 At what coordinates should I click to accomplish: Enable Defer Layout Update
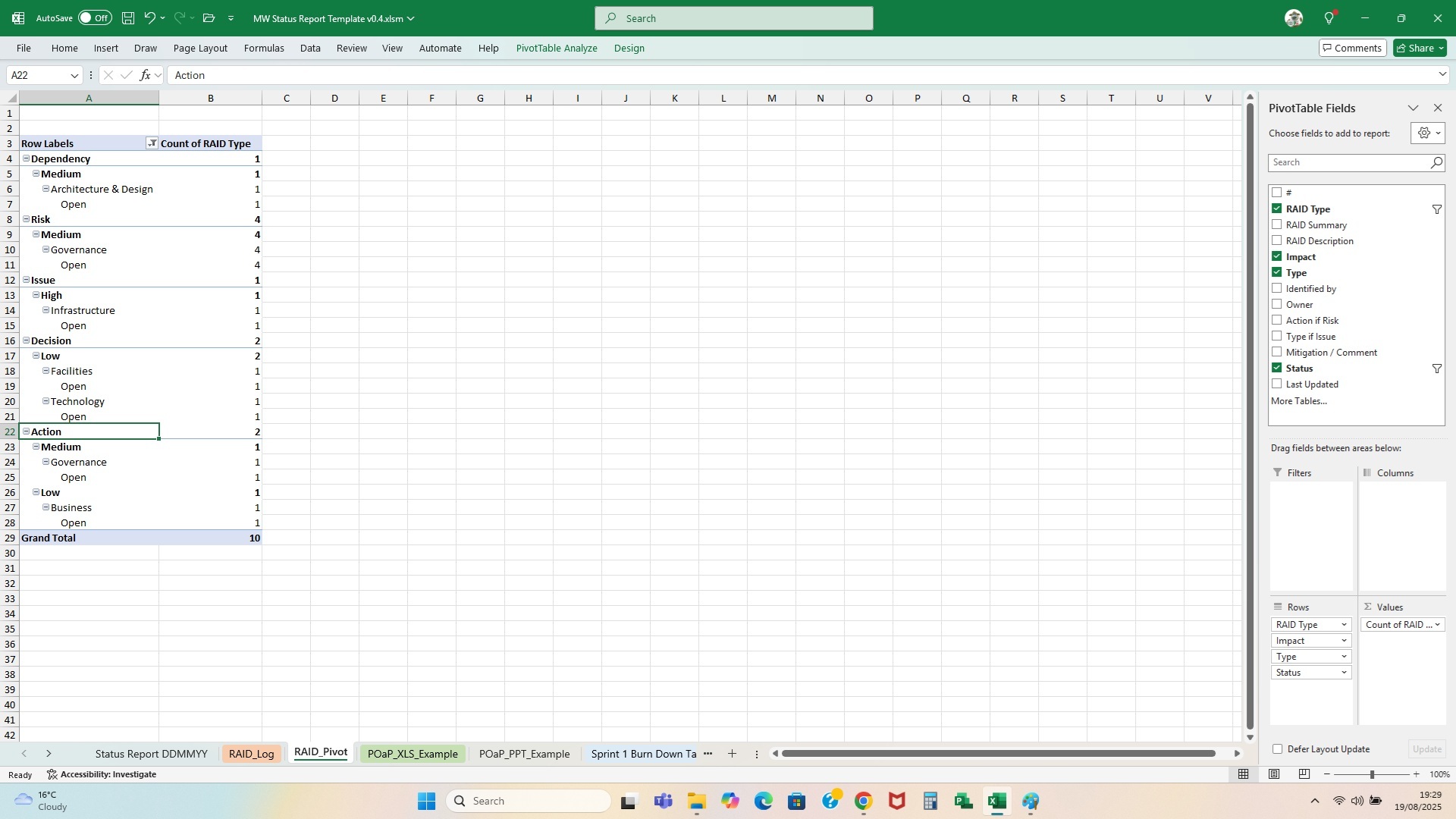coord(1277,748)
